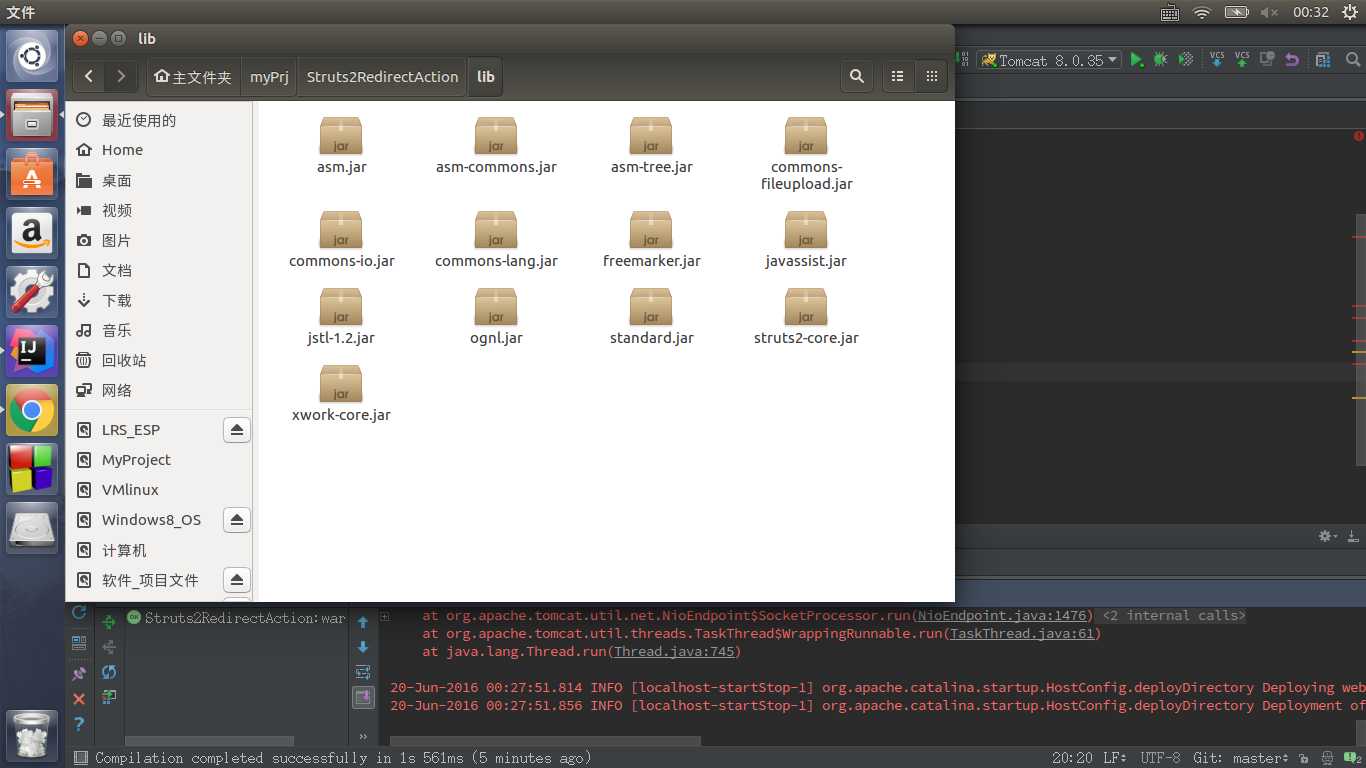Open 网络 network in sidebar
The image size is (1366, 768).
(159, 390)
